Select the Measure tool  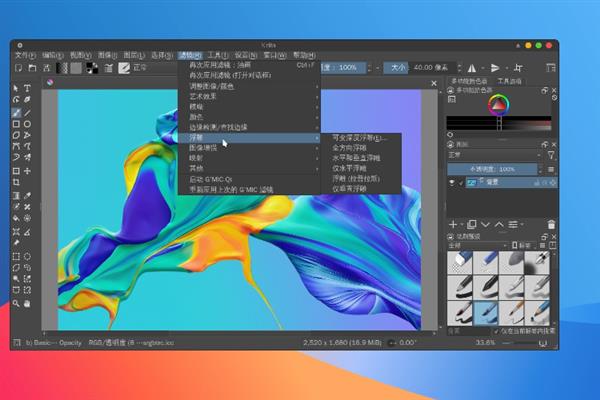tap(27, 232)
